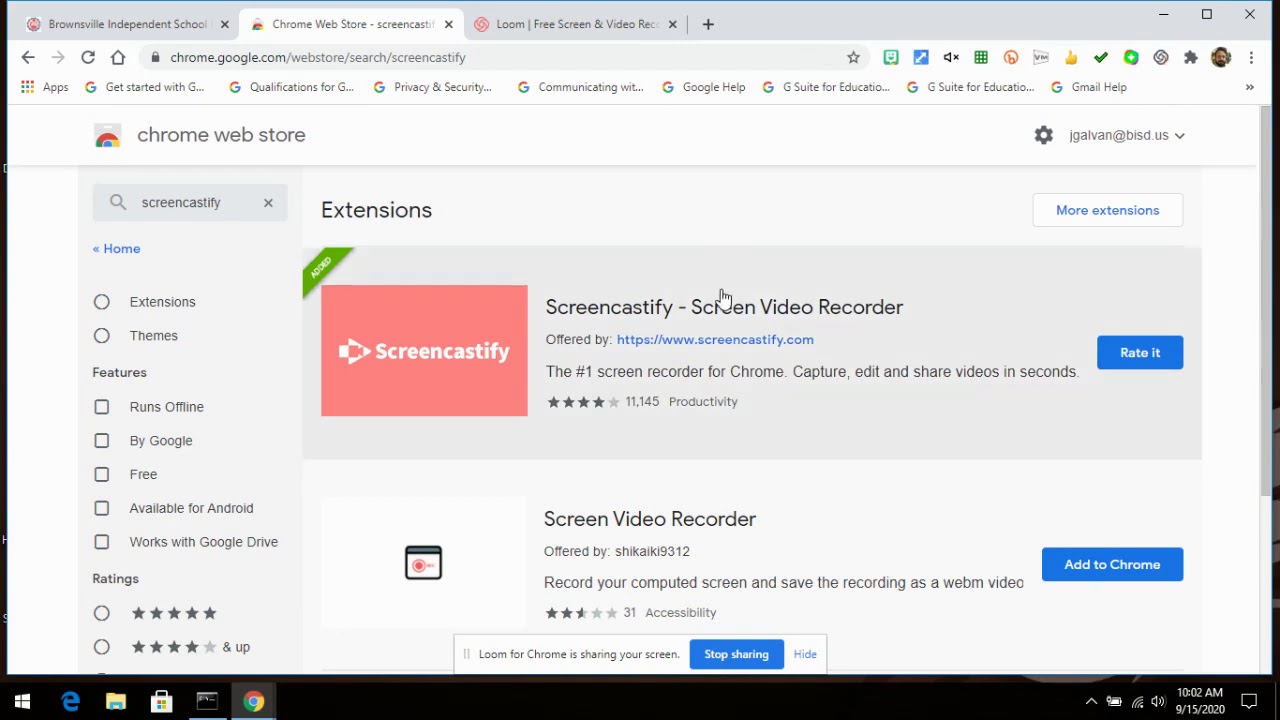Open the blue diagonal arrow extension
This screenshot has width=1280, height=720.
click(x=921, y=58)
